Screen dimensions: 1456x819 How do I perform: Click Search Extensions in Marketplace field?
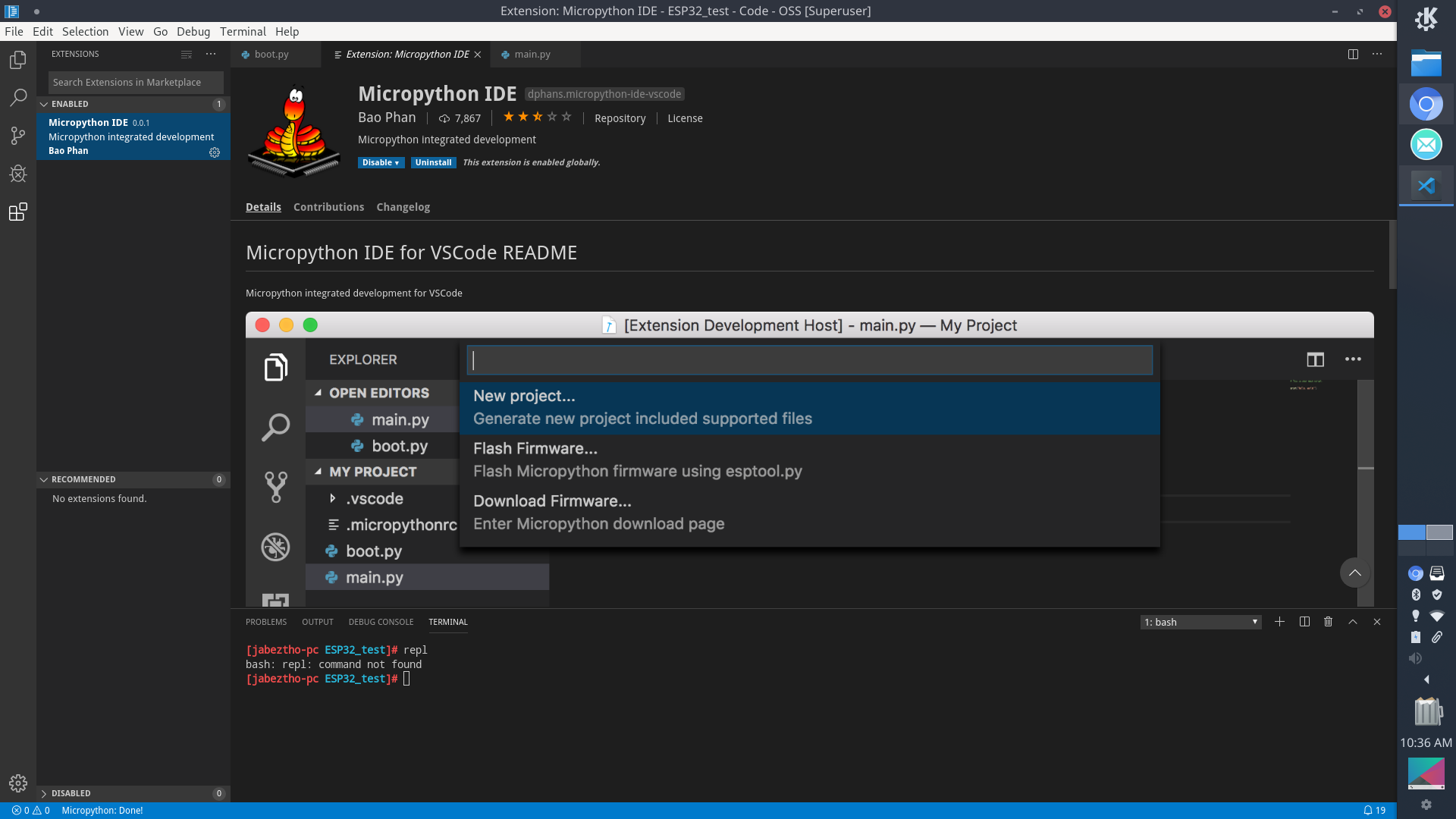pyautogui.click(x=136, y=82)
